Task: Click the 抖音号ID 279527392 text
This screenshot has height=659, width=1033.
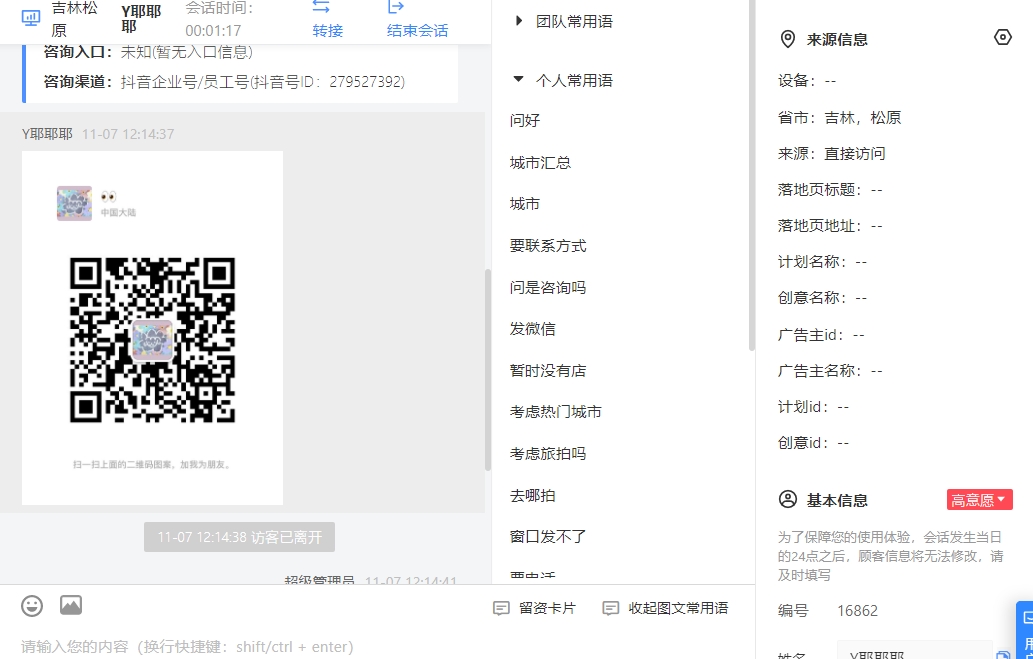Action: 329,82
